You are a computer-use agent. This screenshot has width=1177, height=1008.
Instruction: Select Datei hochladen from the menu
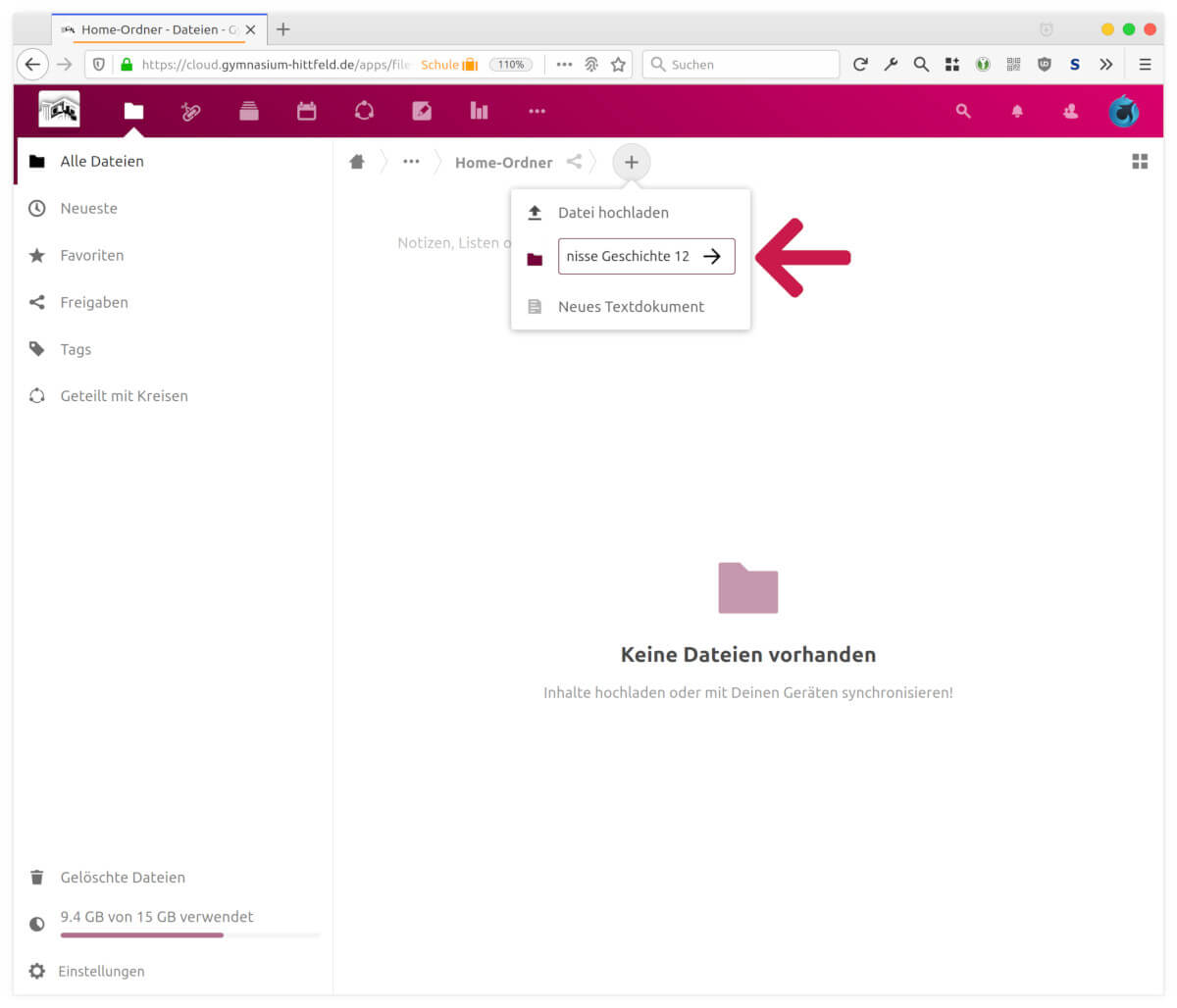613,213
